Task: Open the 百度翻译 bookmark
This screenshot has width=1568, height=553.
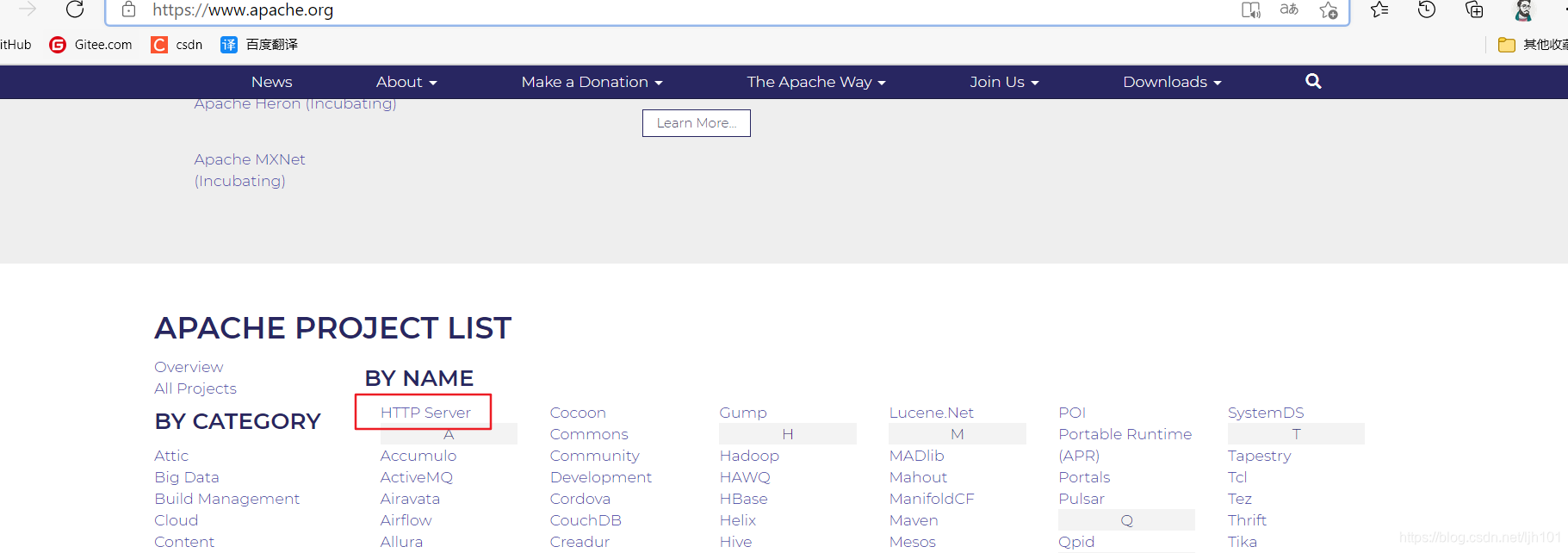Action: tap(259, 45)
